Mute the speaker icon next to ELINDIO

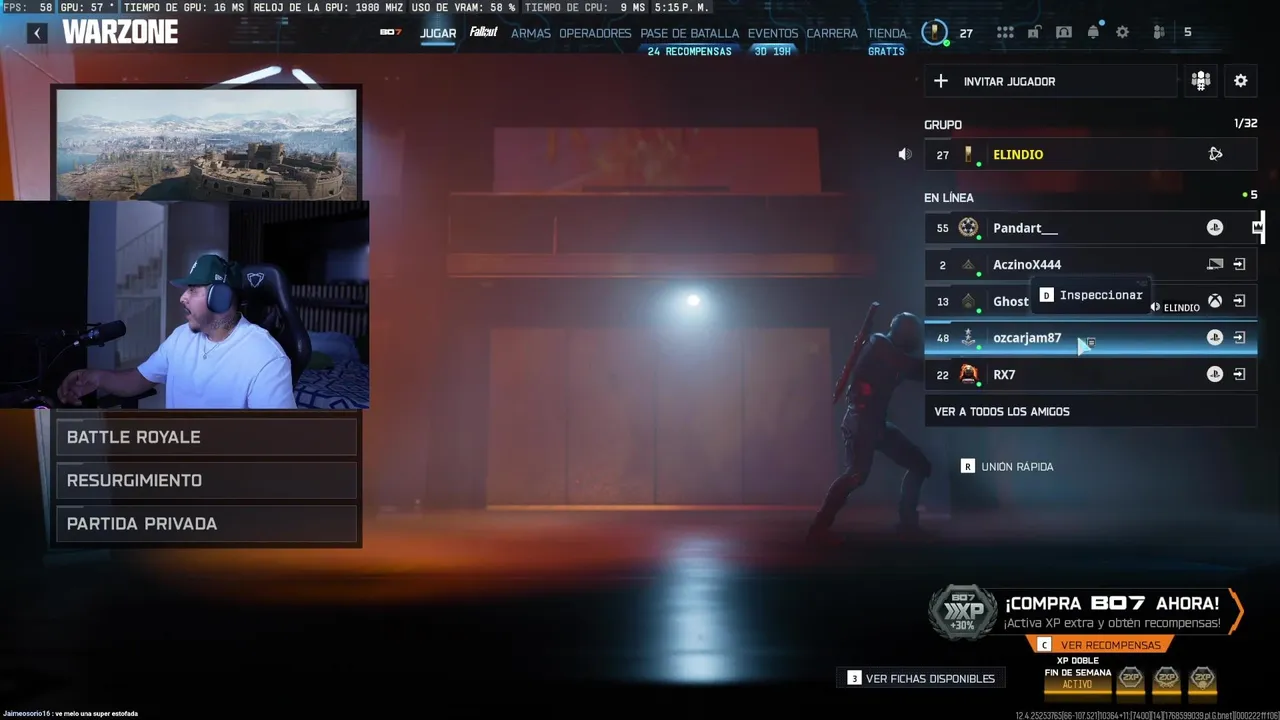[x=905, y=154]
